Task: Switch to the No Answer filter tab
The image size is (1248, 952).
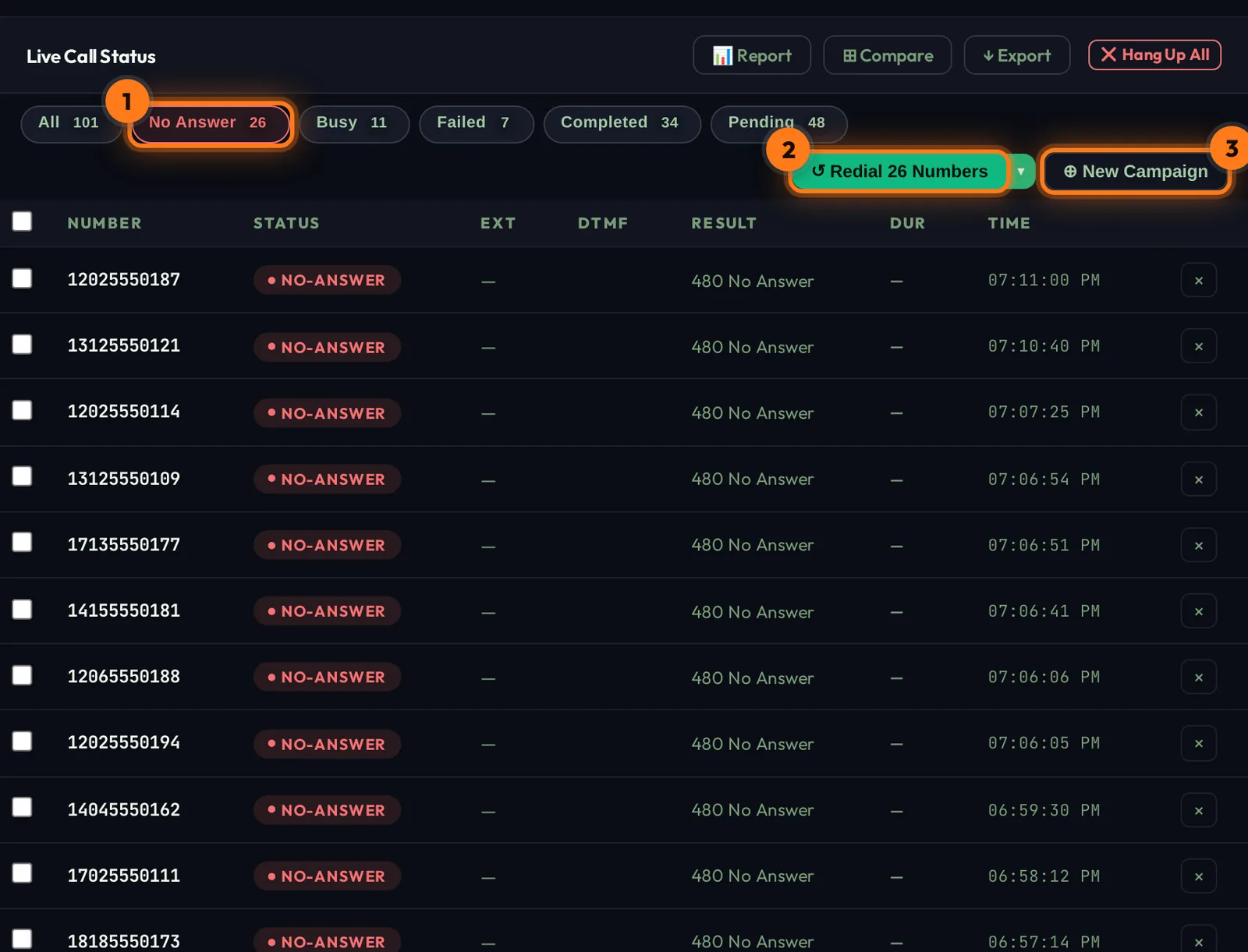Action: (x=209, y=123)
